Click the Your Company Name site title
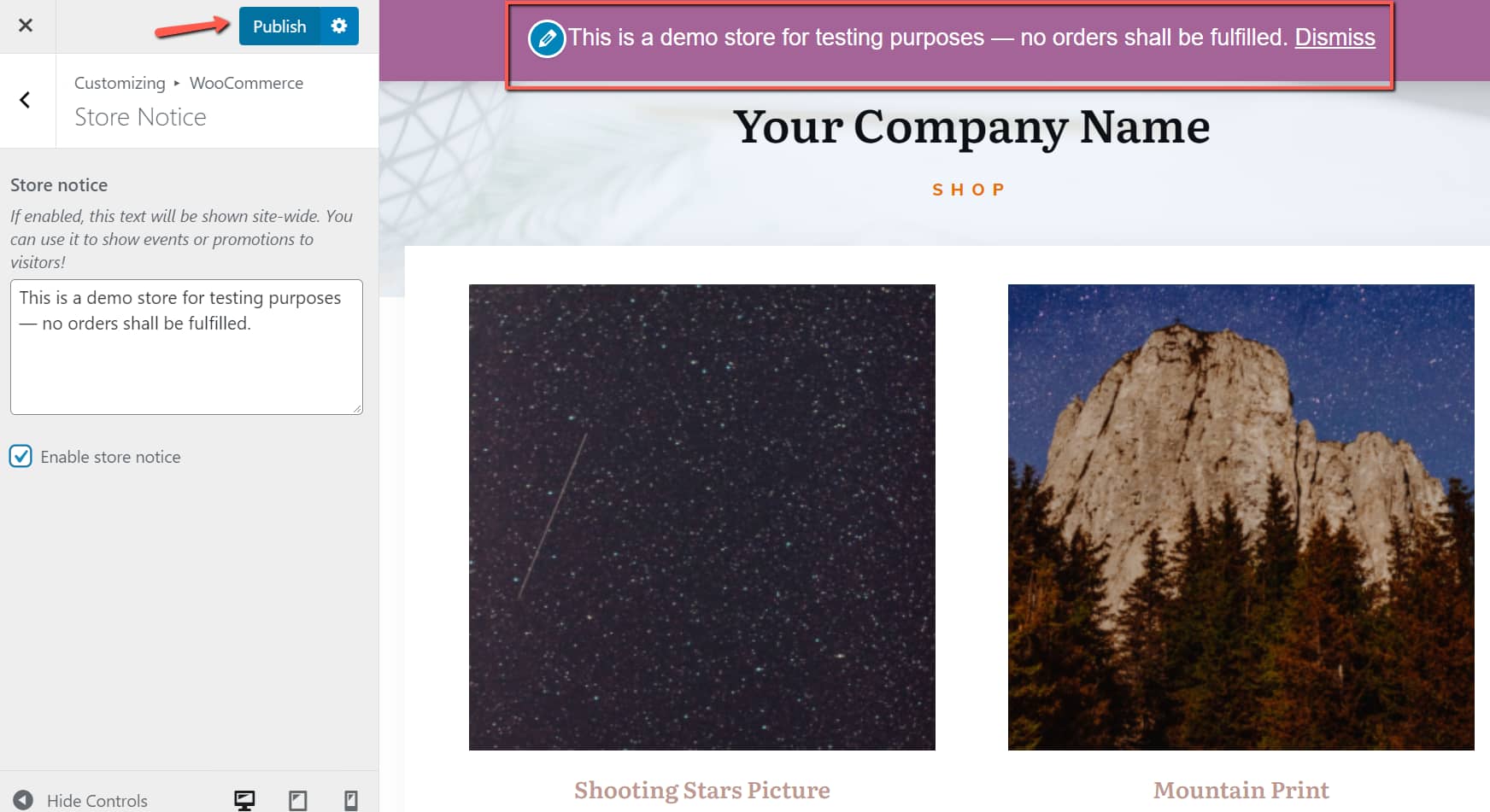The image size is (1490, 812). 971,127
